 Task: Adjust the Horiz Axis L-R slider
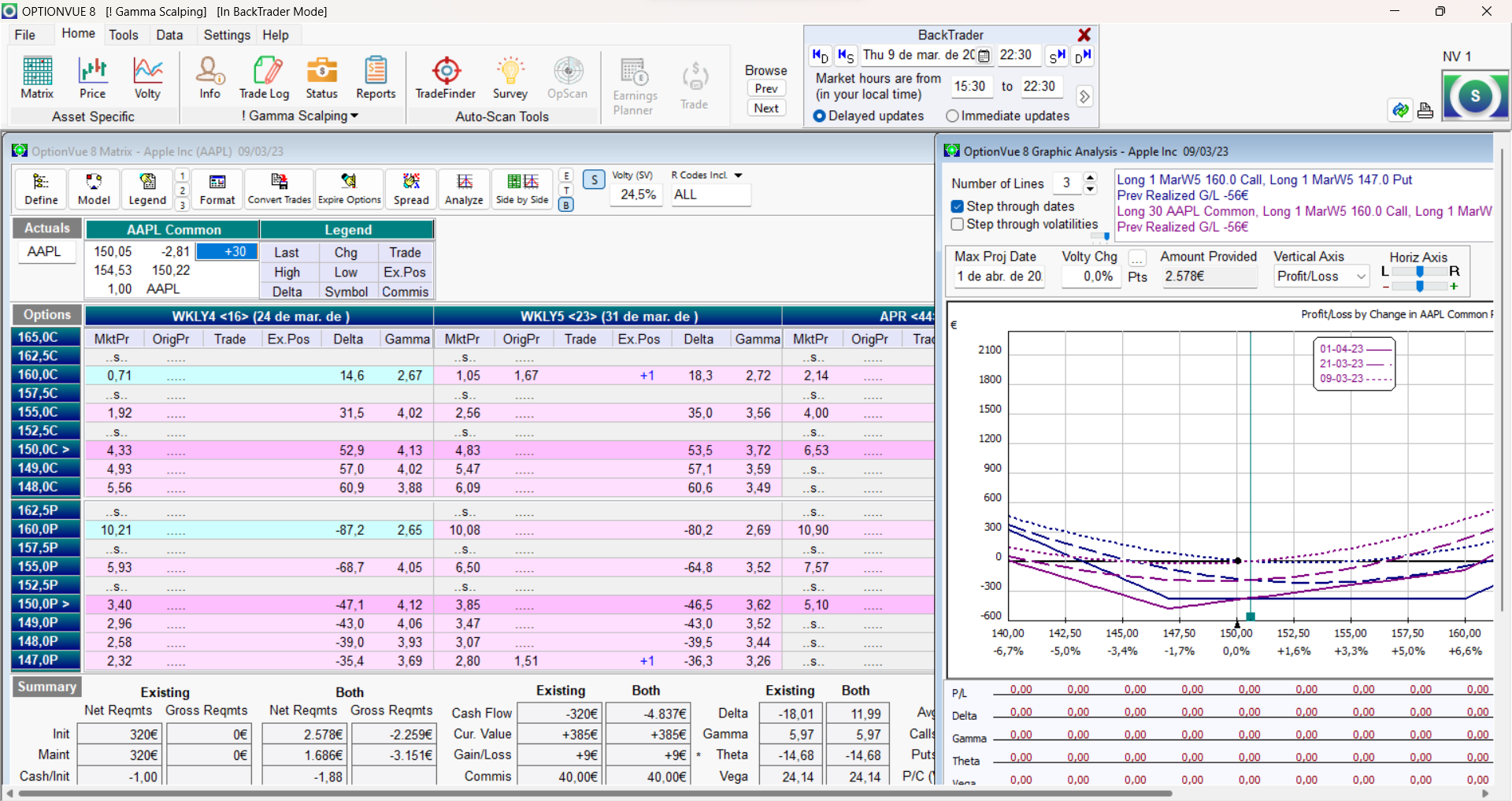pos(1420,271)
